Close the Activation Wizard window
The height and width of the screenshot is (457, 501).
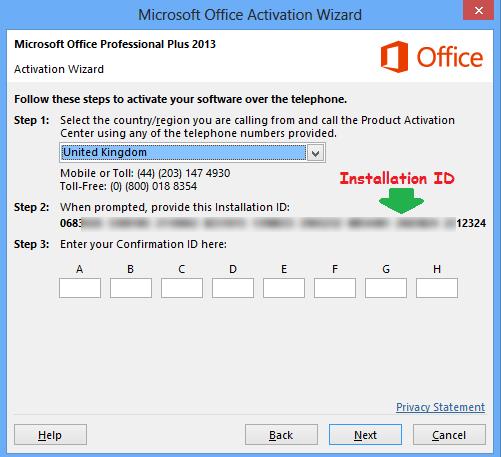click(x=479, y=10)
